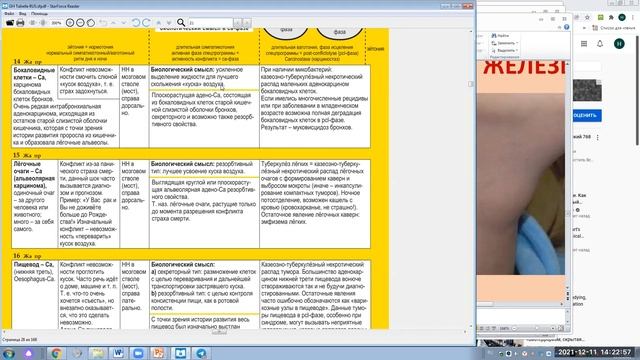Click the zoom out minus circle icon
This screenshot has height=360, width=640.
coord(80,23)
